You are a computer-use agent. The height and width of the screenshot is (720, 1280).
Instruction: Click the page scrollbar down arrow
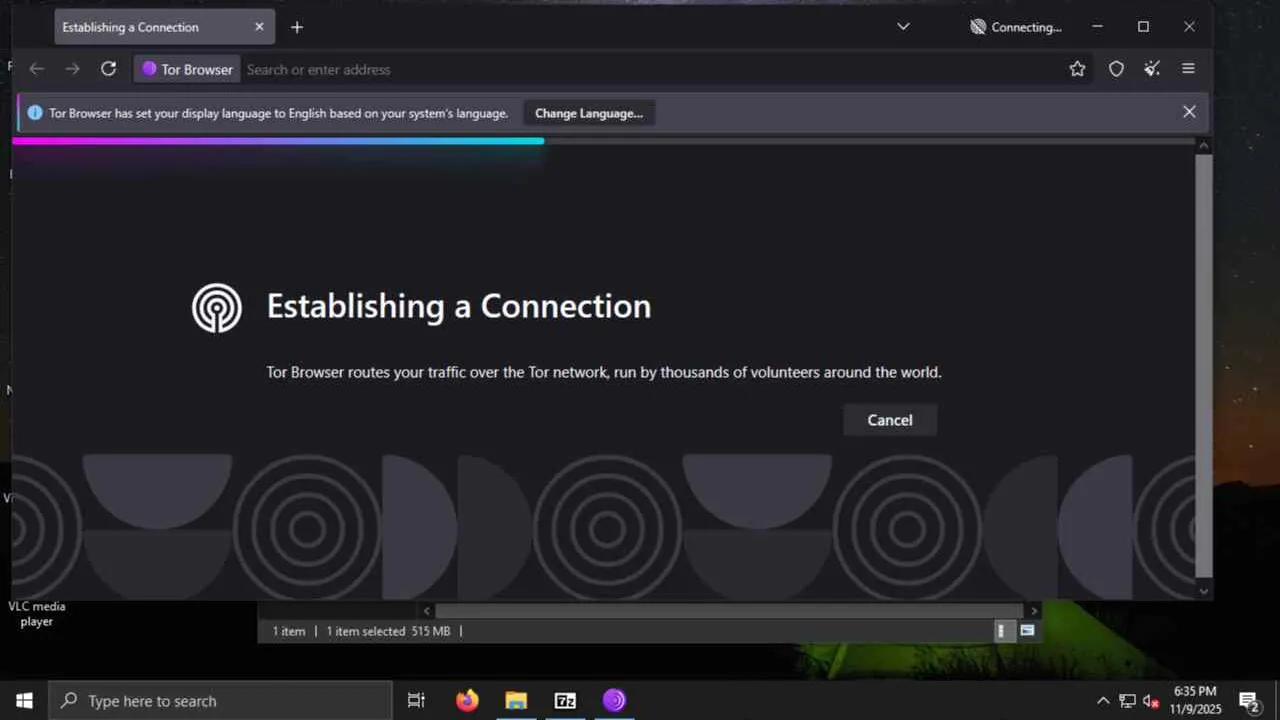click(x=1204, y=591)
